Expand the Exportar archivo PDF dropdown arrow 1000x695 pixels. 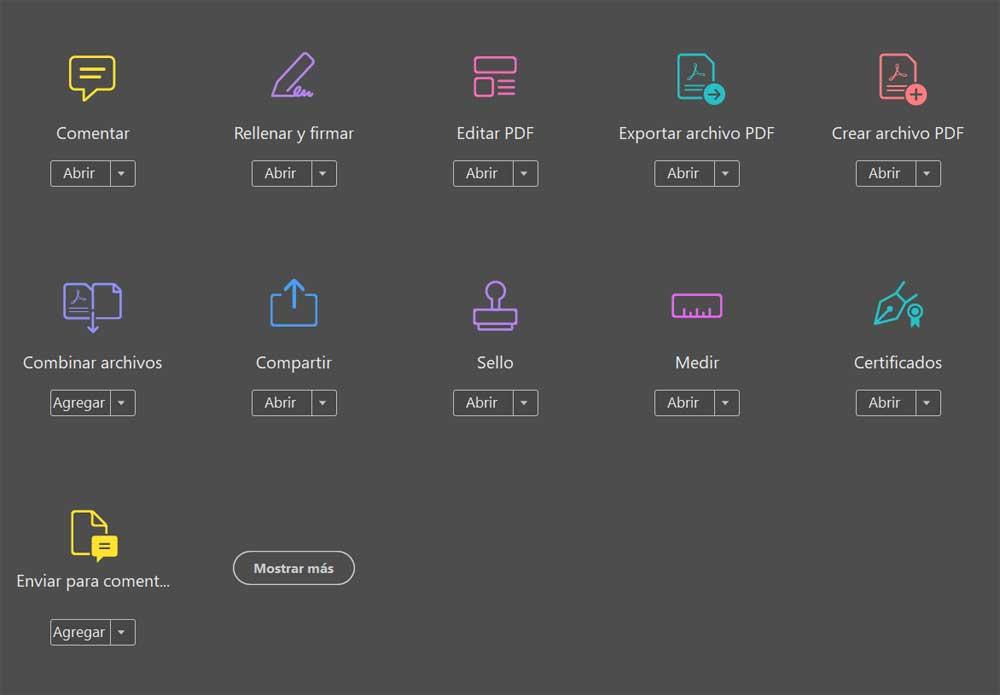[726, 173]
